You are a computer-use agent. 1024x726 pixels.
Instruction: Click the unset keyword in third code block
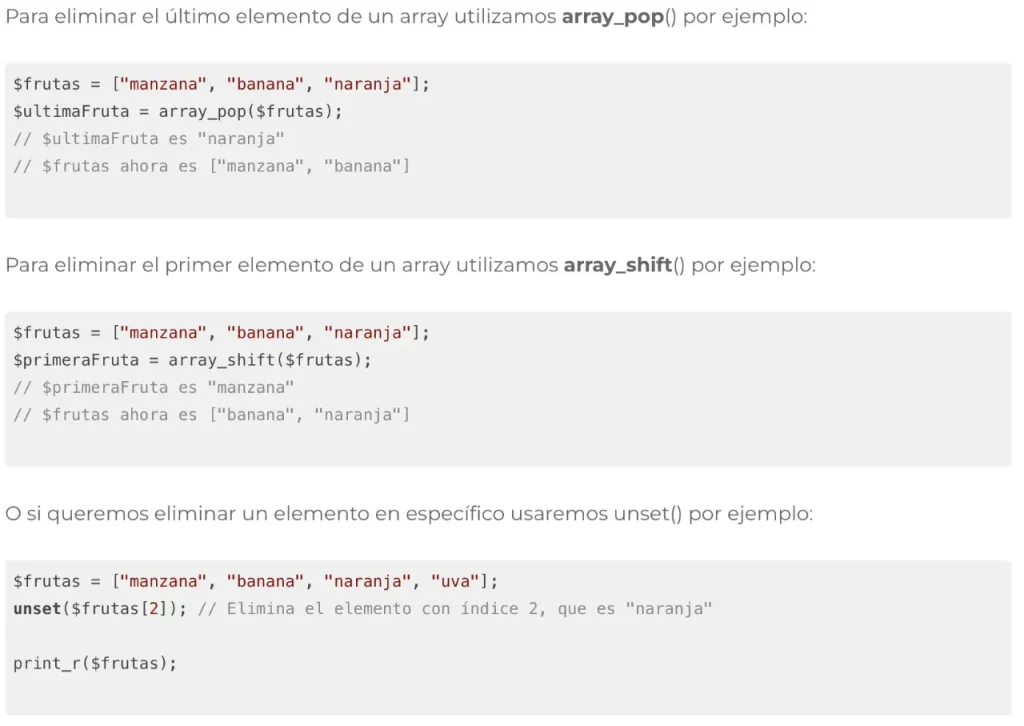(37, 608)
